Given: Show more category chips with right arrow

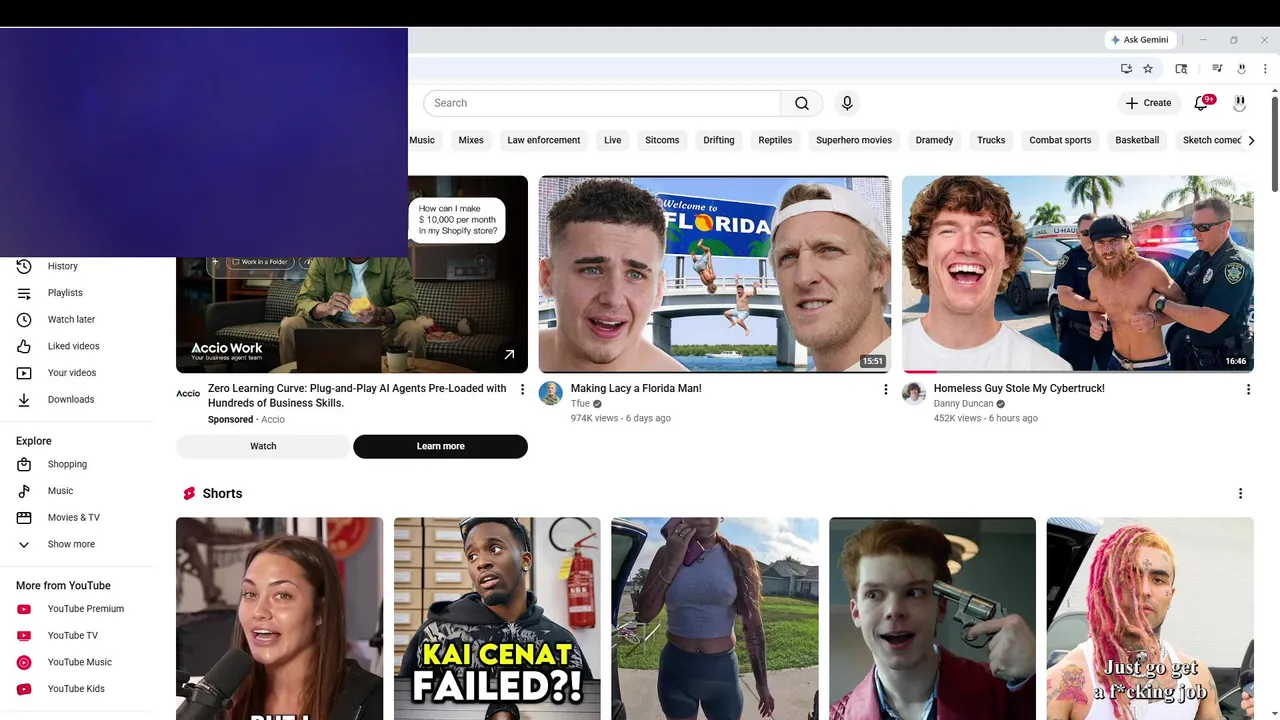Looking at the screenshot, I should coord(1251,140).
